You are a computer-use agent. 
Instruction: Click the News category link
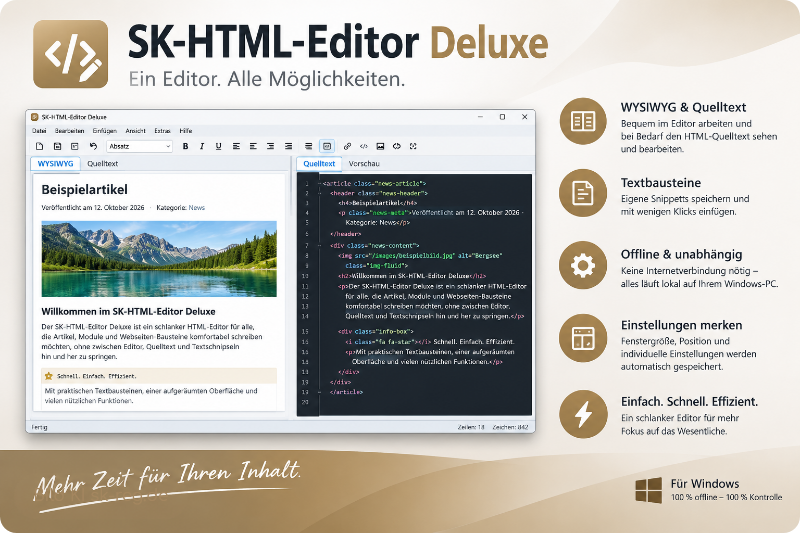(196, 208)
